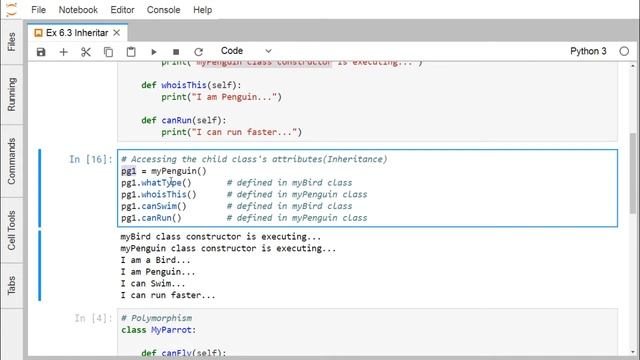Click the I am a Bird... output line
Image resolution: width=640 pixels, height=360 pixels.
(155, 260)
